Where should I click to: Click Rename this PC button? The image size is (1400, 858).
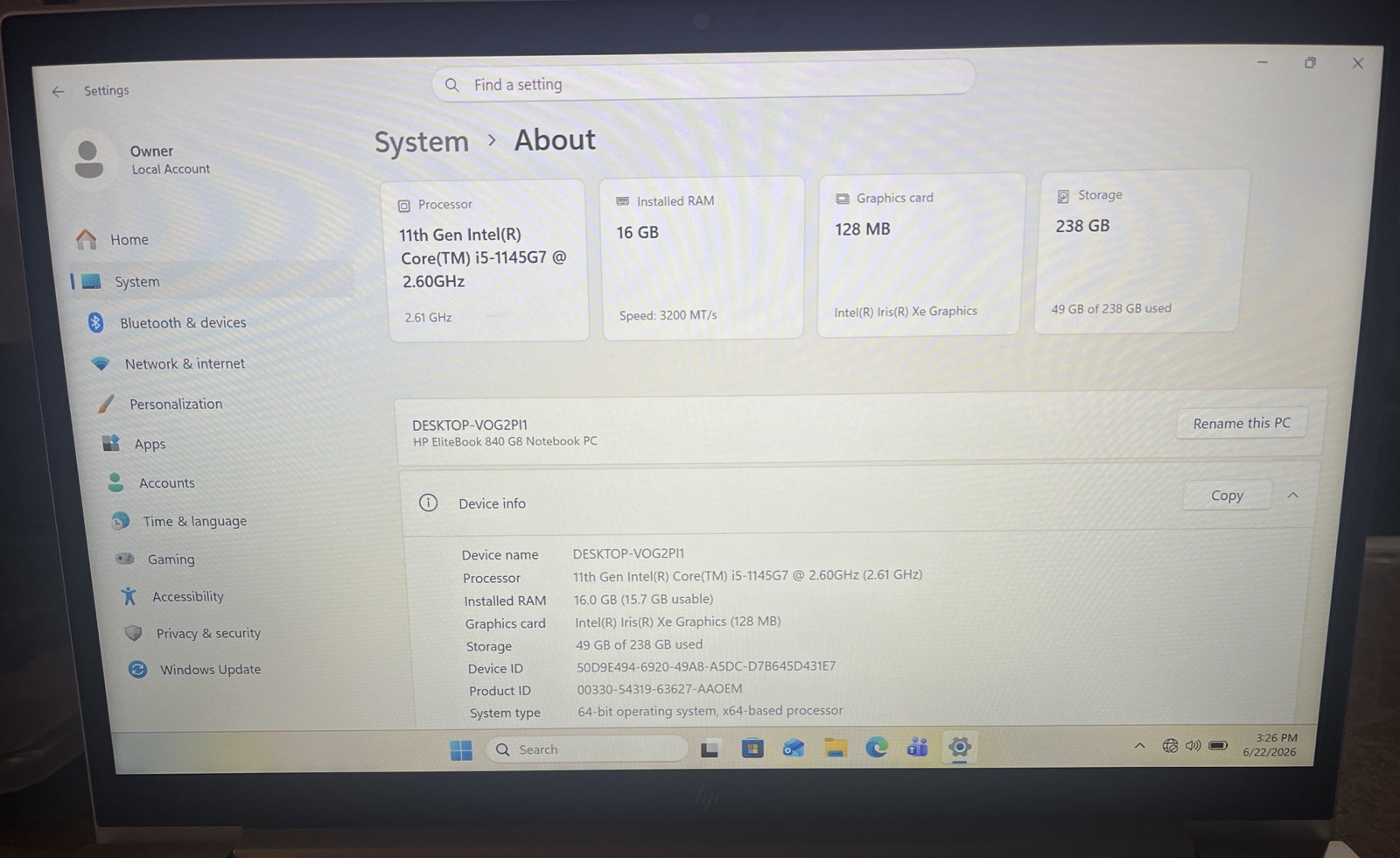click(x=1242, y=423)
